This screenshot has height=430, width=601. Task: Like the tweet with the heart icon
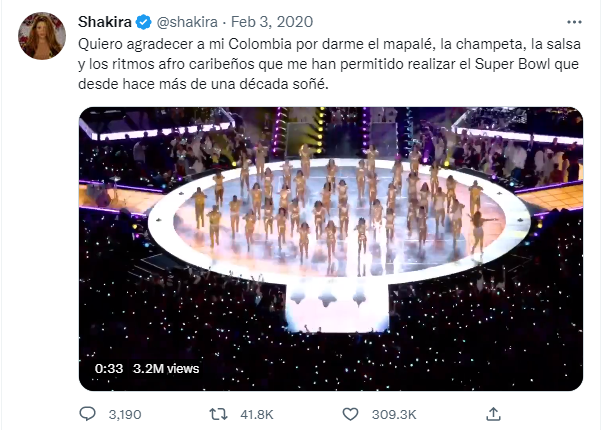[350, 414]
